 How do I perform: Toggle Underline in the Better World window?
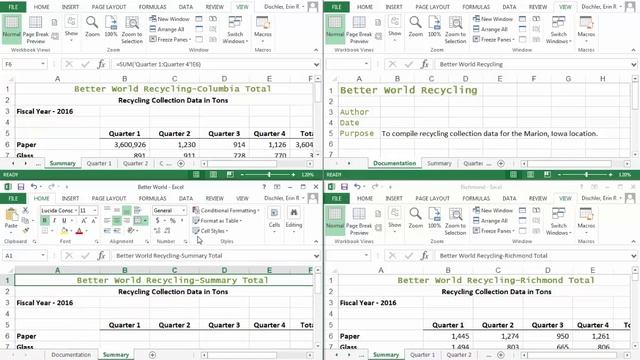pyautogui.click(x=64, y=220)
